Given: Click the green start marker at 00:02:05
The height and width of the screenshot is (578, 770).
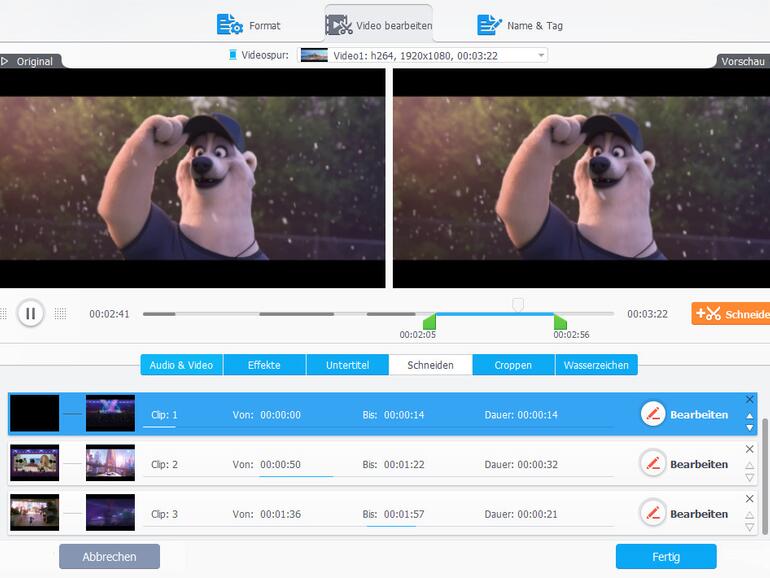Looking at the screenshot, I should click(x=429, y=322).
